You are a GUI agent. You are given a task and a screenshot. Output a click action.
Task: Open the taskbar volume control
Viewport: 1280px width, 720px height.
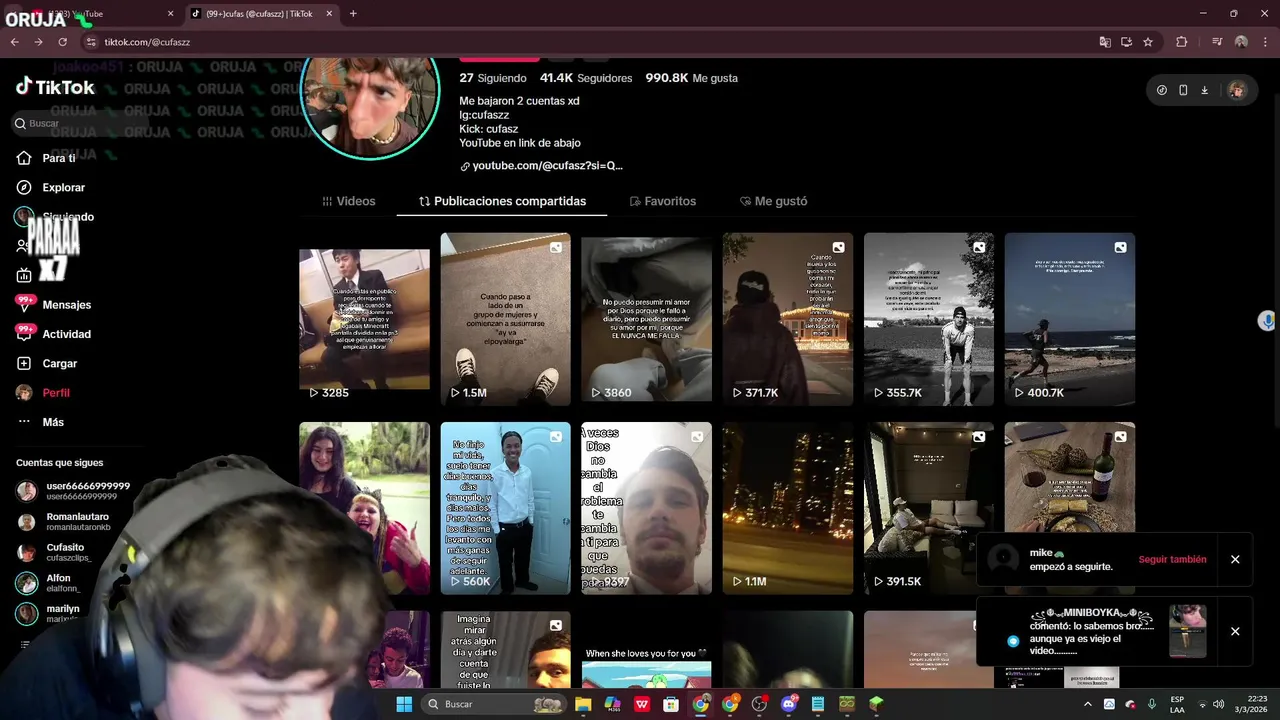pyautogui.click(x=1218, y=704)
